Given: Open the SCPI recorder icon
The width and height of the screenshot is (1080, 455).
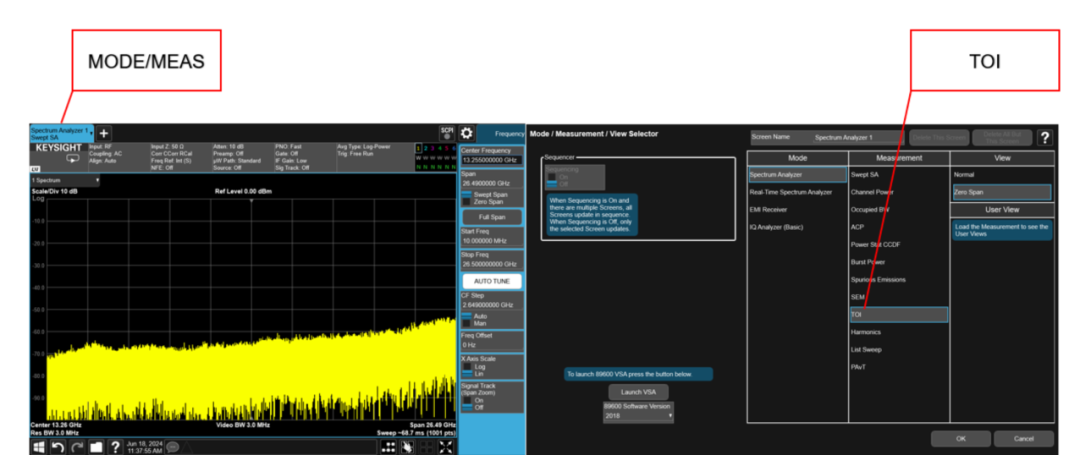Looking at the screenshot, I should 447,133.
